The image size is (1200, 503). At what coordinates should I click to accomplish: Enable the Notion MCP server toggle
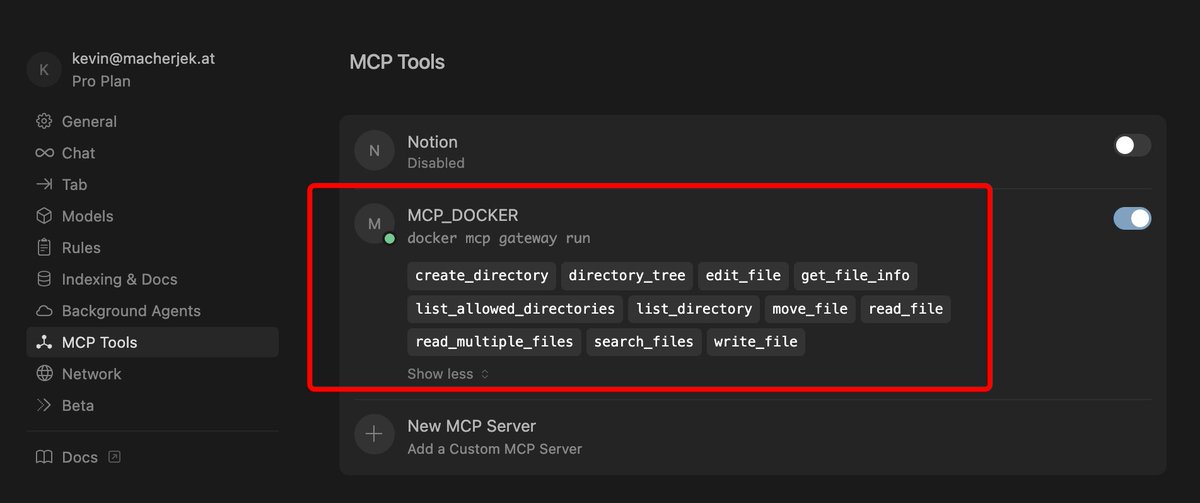(1132, 146)
